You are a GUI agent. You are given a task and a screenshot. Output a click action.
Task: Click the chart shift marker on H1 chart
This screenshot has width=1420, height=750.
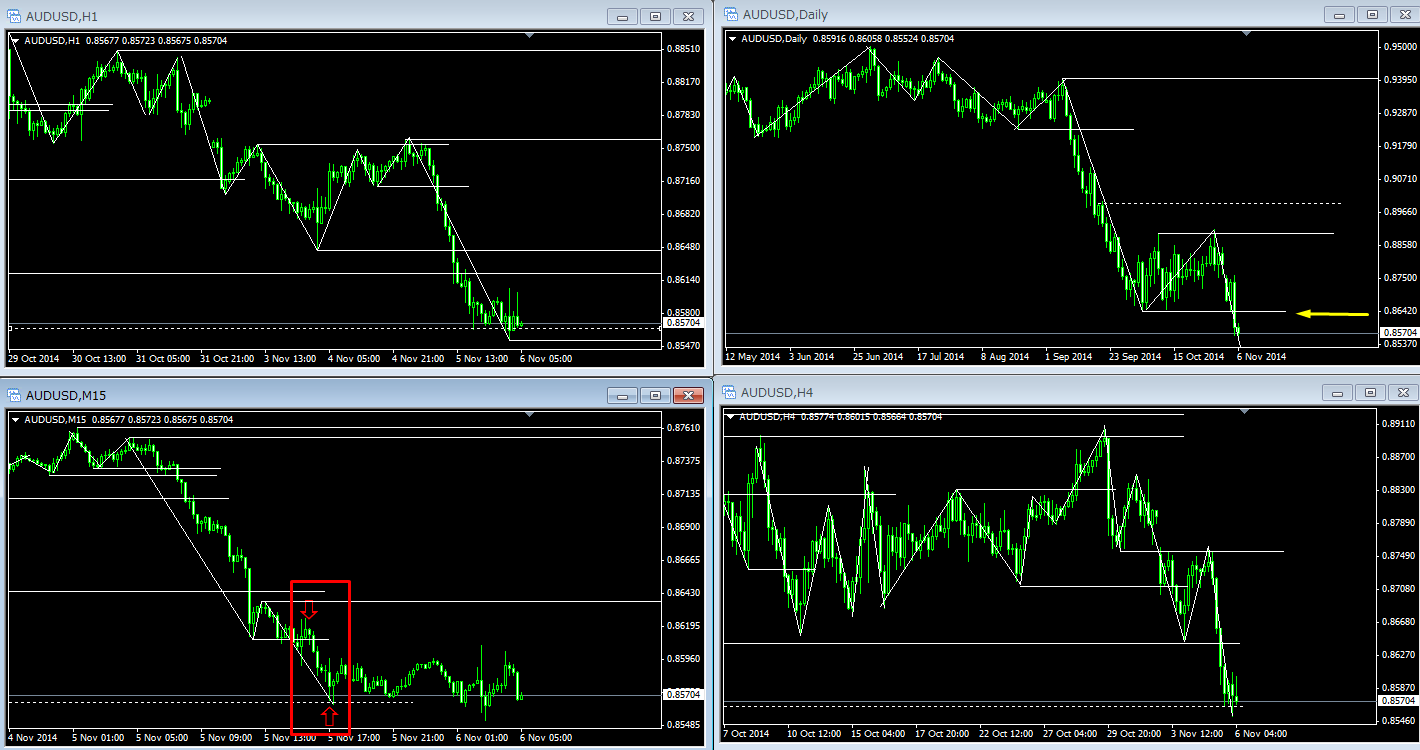(x=529, y=36)
